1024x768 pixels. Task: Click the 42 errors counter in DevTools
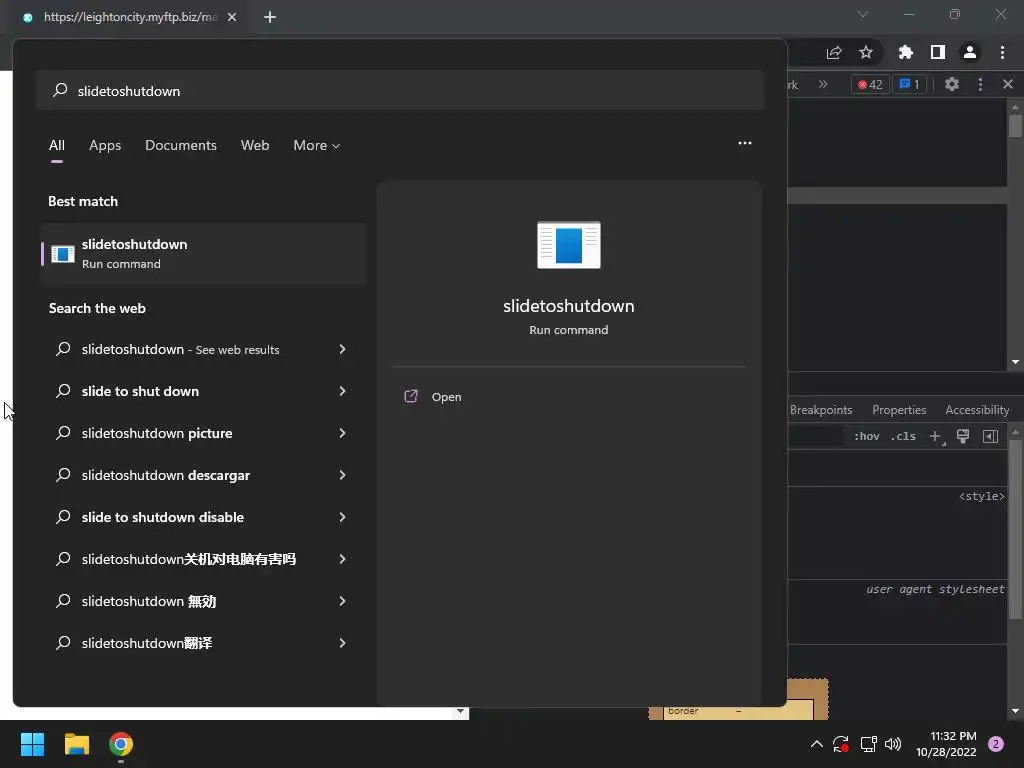tap(870, 84)
